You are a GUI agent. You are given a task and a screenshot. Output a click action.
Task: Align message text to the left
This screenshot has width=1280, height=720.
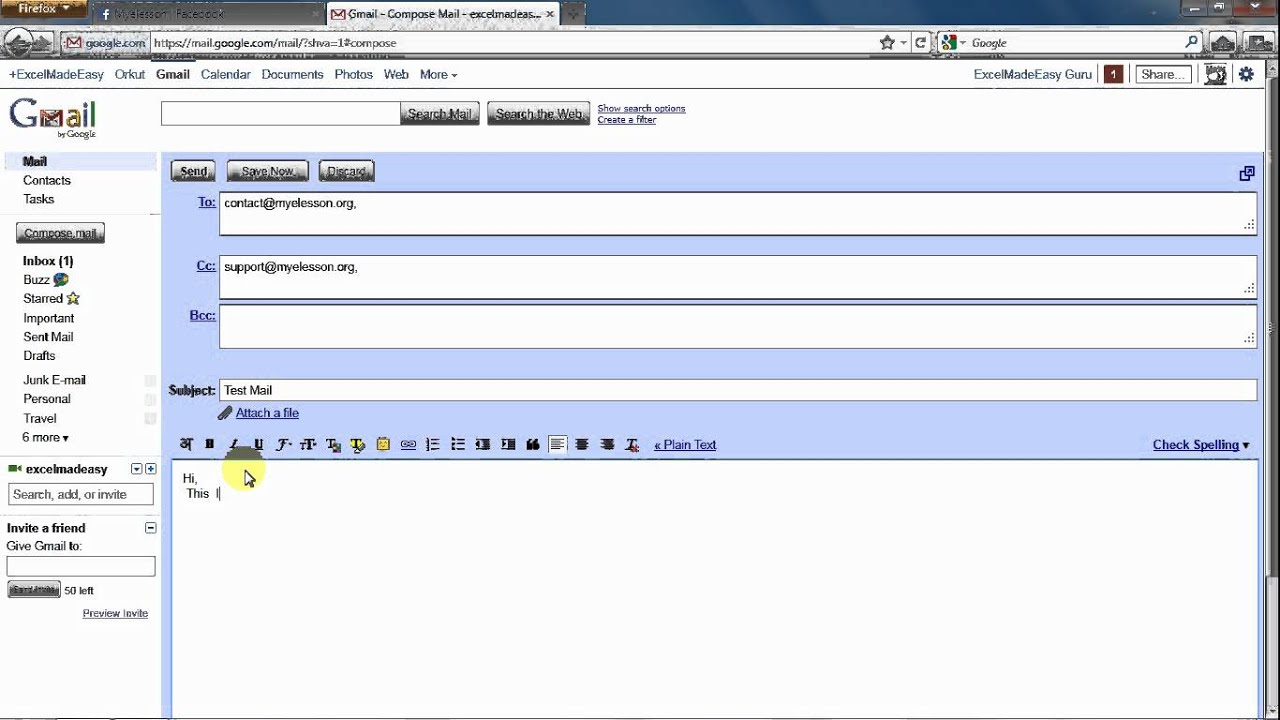[557, 445]
